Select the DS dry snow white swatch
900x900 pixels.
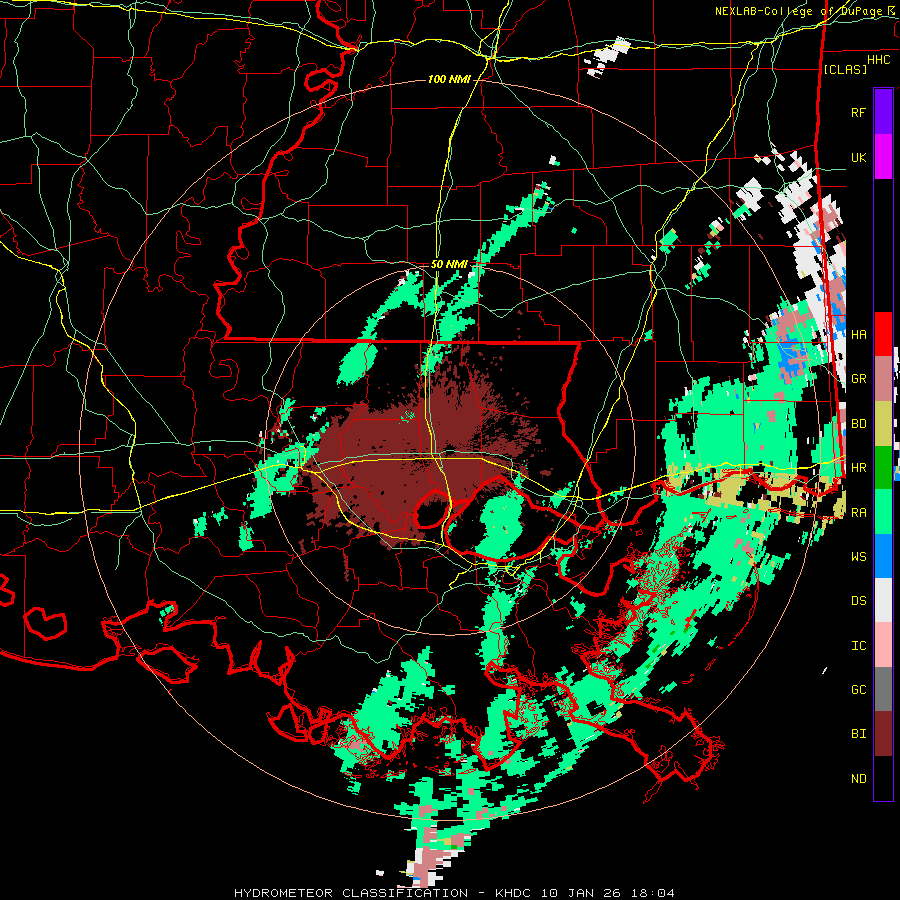883,601
